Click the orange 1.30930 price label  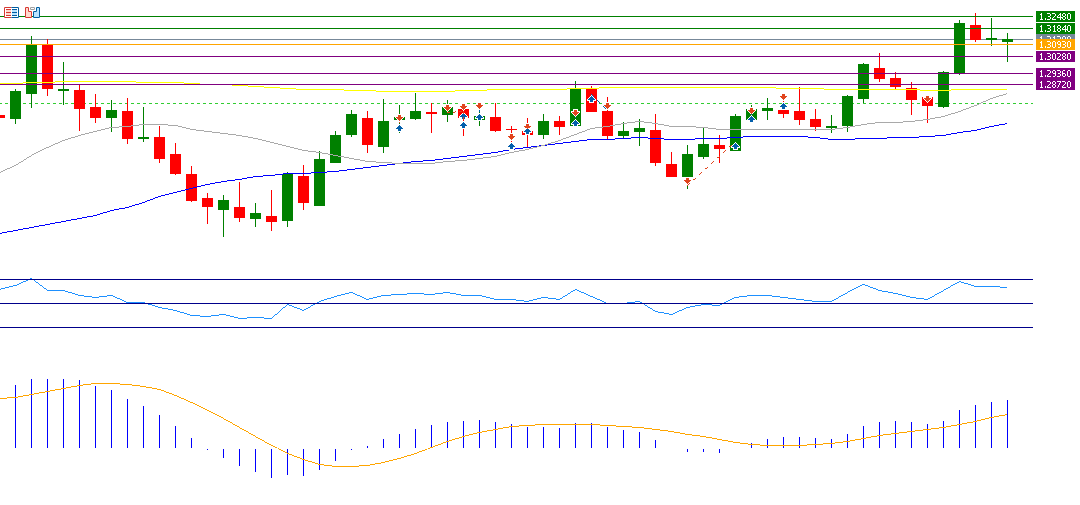coord(1054,45)
